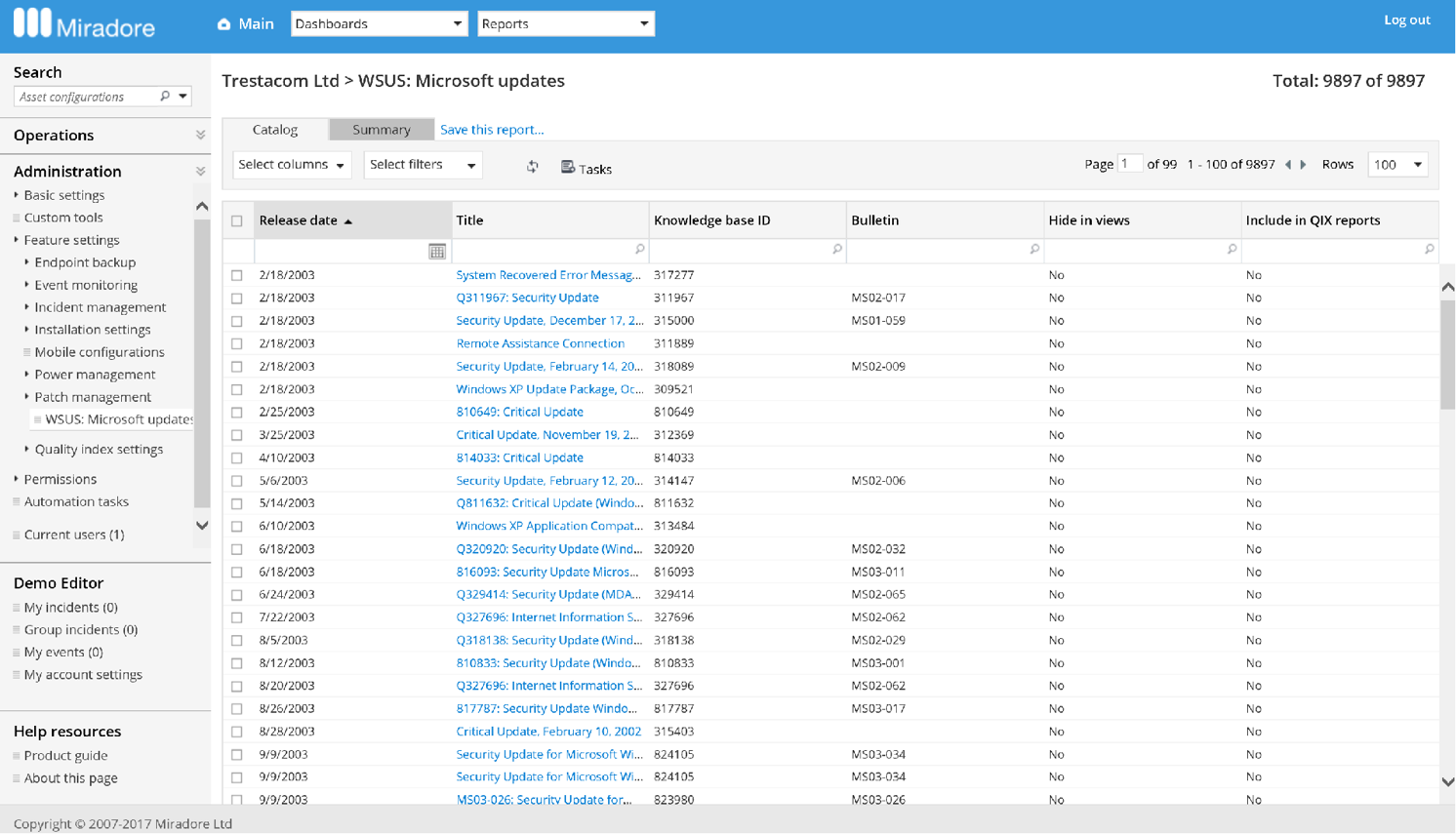Change Rows per page dropdown

click(1397, 165)
